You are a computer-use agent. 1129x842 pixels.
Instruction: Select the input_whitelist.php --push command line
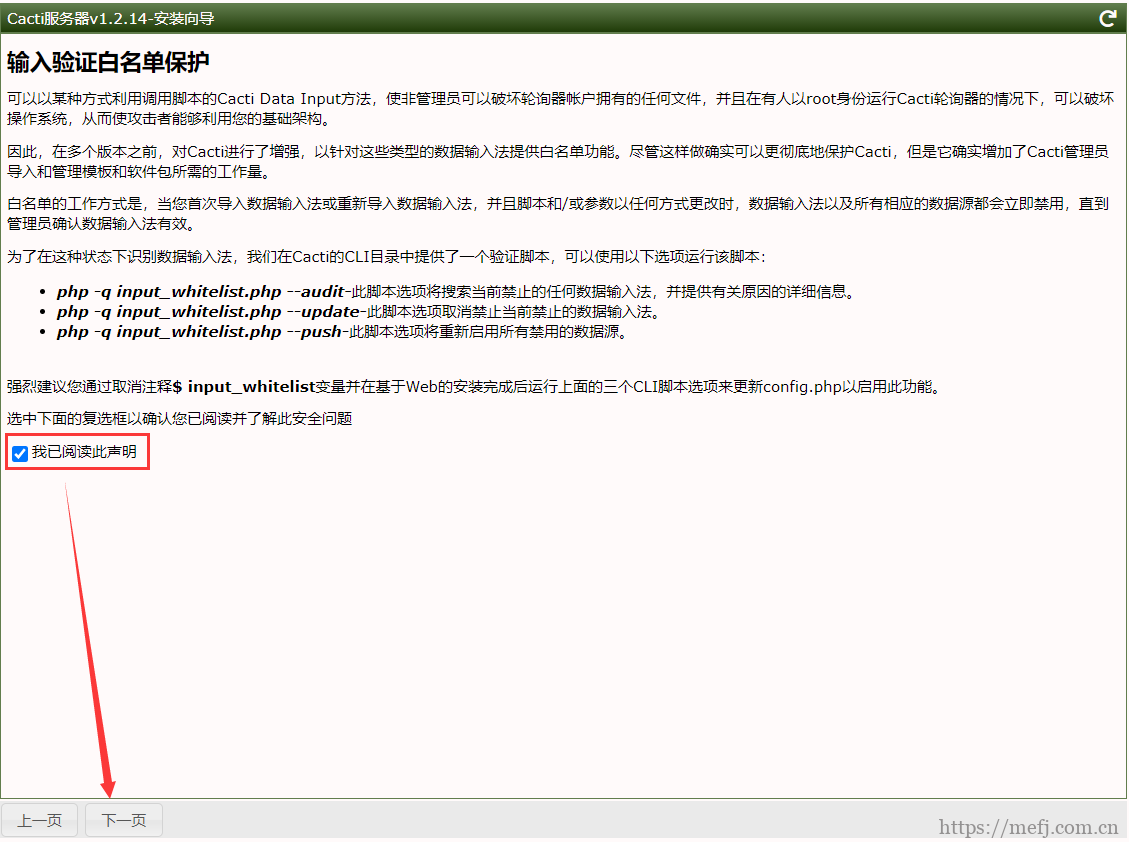[x=199, y=332]
